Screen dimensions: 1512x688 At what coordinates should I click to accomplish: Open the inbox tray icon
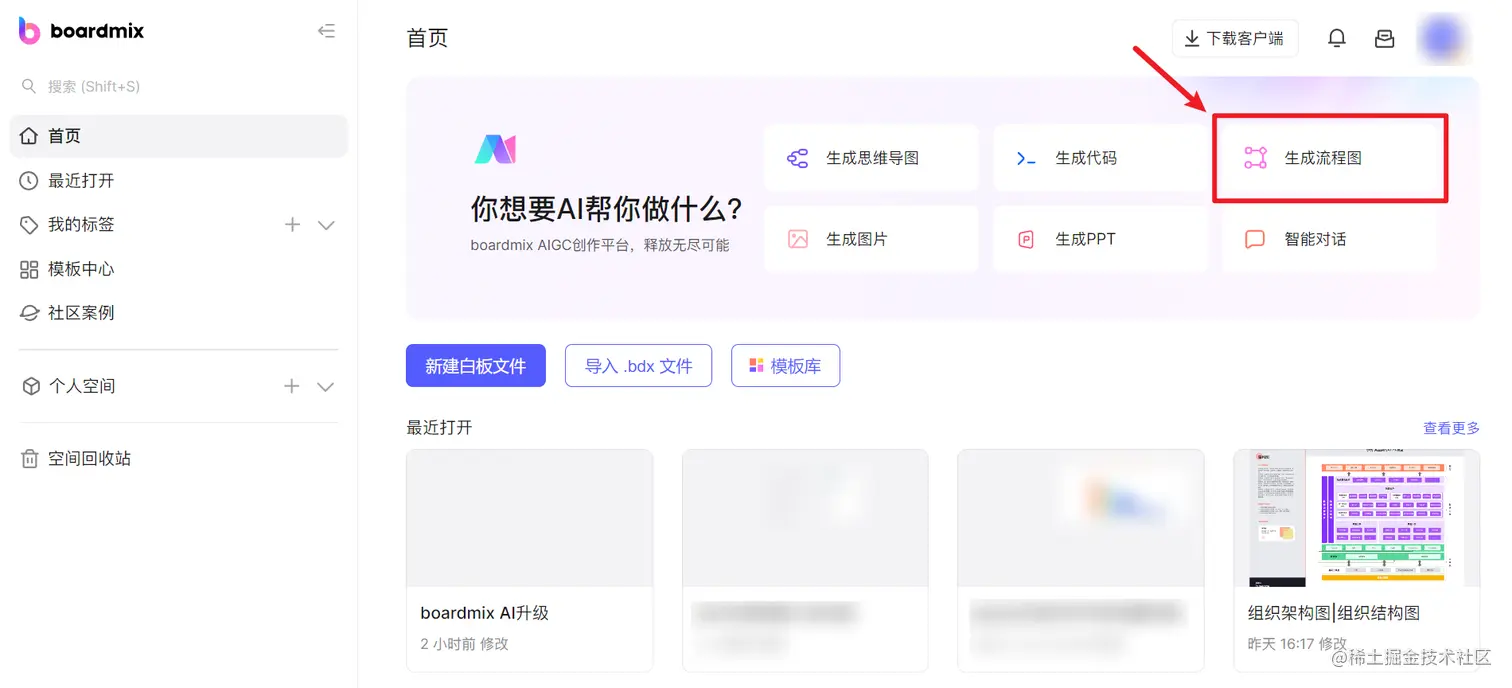1385,38
